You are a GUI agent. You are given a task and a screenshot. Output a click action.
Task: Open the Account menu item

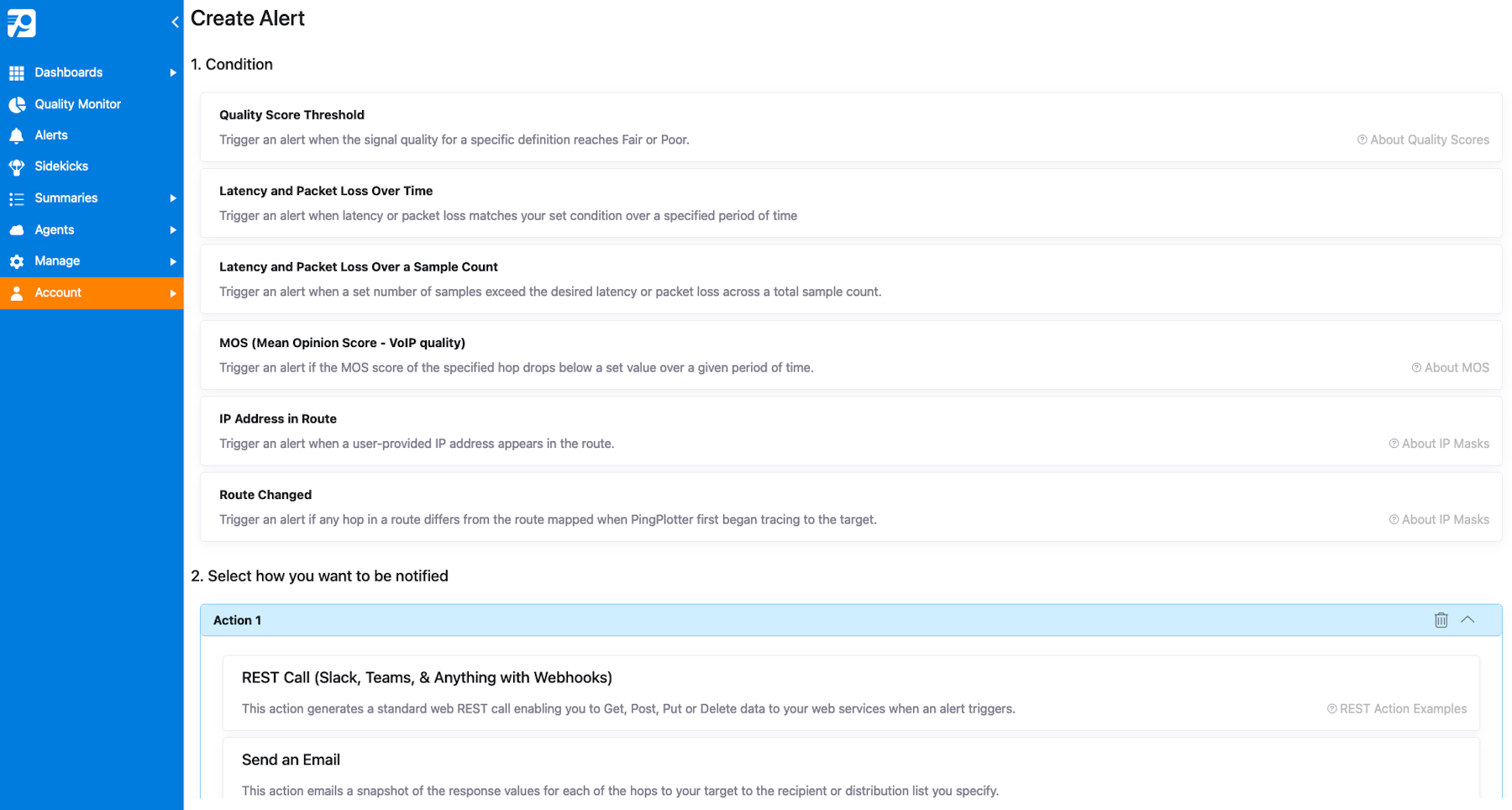[58, 293]
